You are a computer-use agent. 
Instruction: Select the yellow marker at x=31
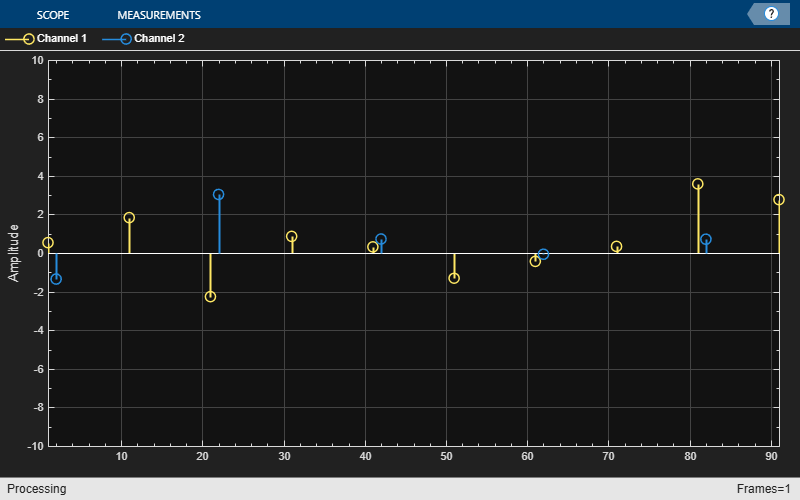[x=292, y=237]
